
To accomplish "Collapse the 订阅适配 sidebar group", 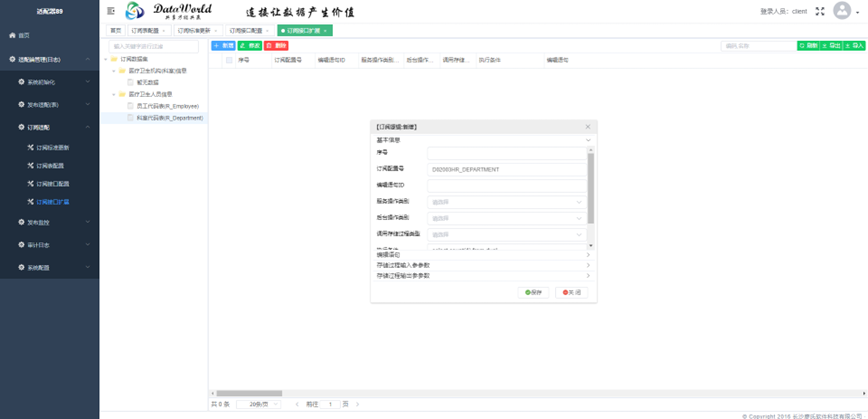I will pyautogui.click(x=50, y=127).
